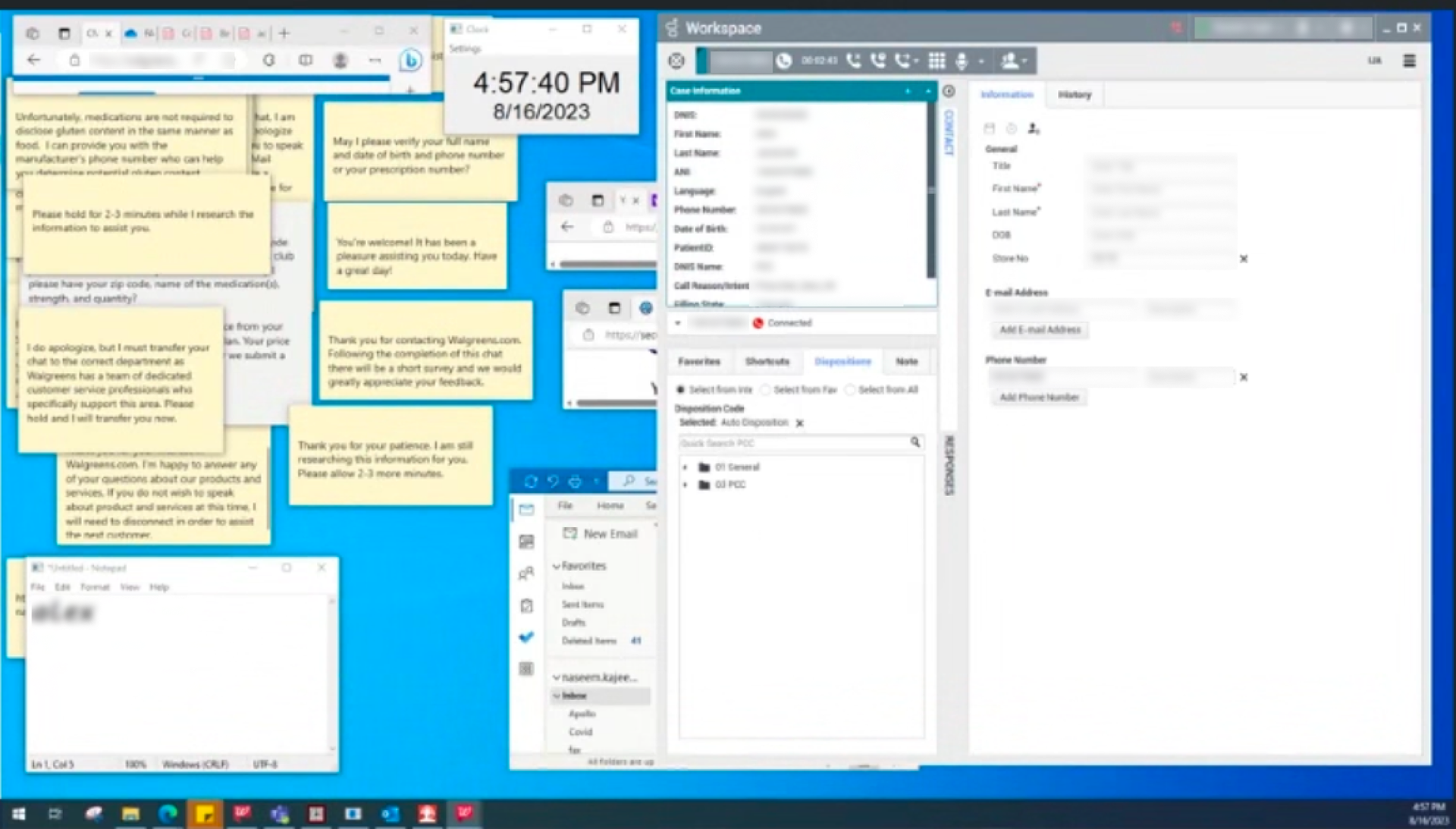Screen dimensions: 1456x829
Task: Click the Windows Start button
Action: point(18,814)
